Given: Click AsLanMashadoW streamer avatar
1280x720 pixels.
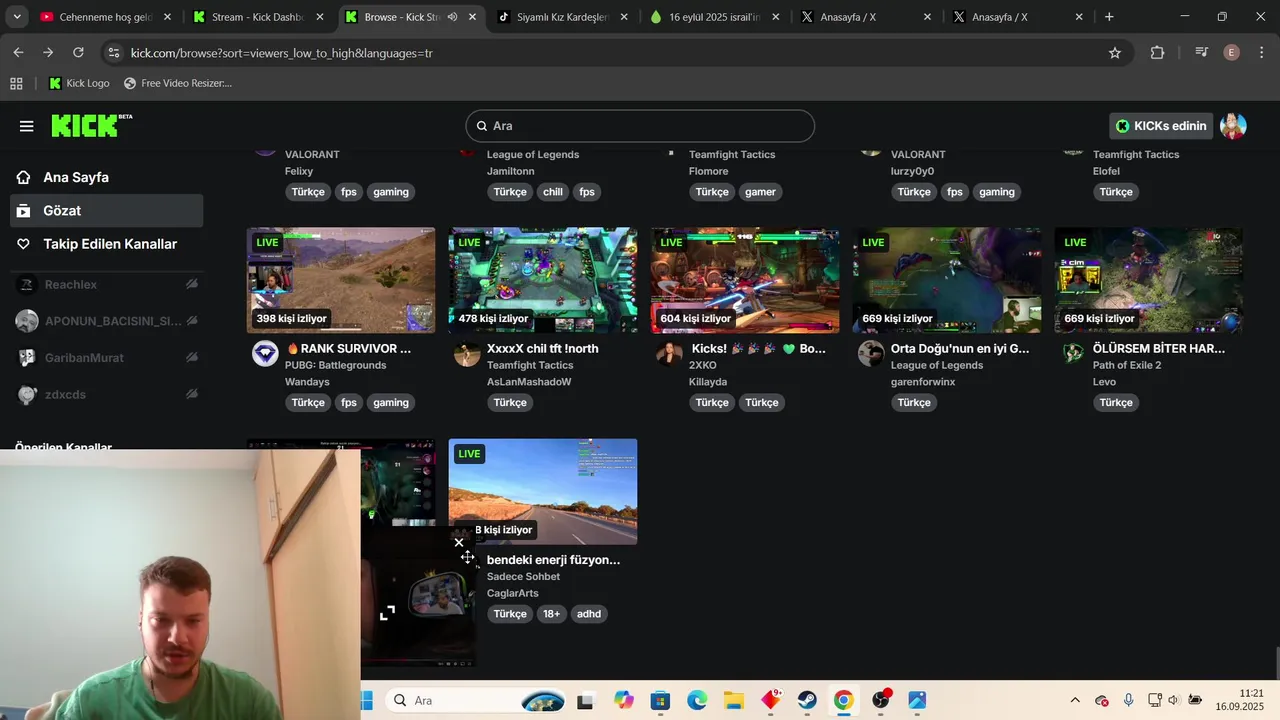Looking at the screenshot, I should (467, 354).
